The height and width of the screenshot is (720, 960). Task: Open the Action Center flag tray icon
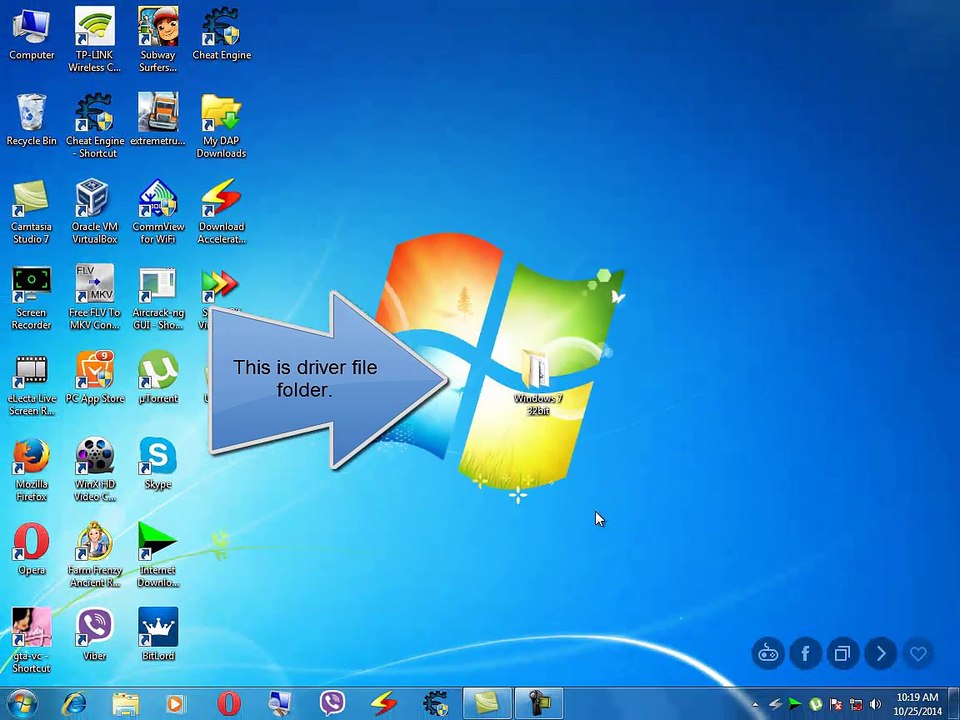(x=836, y=705)
